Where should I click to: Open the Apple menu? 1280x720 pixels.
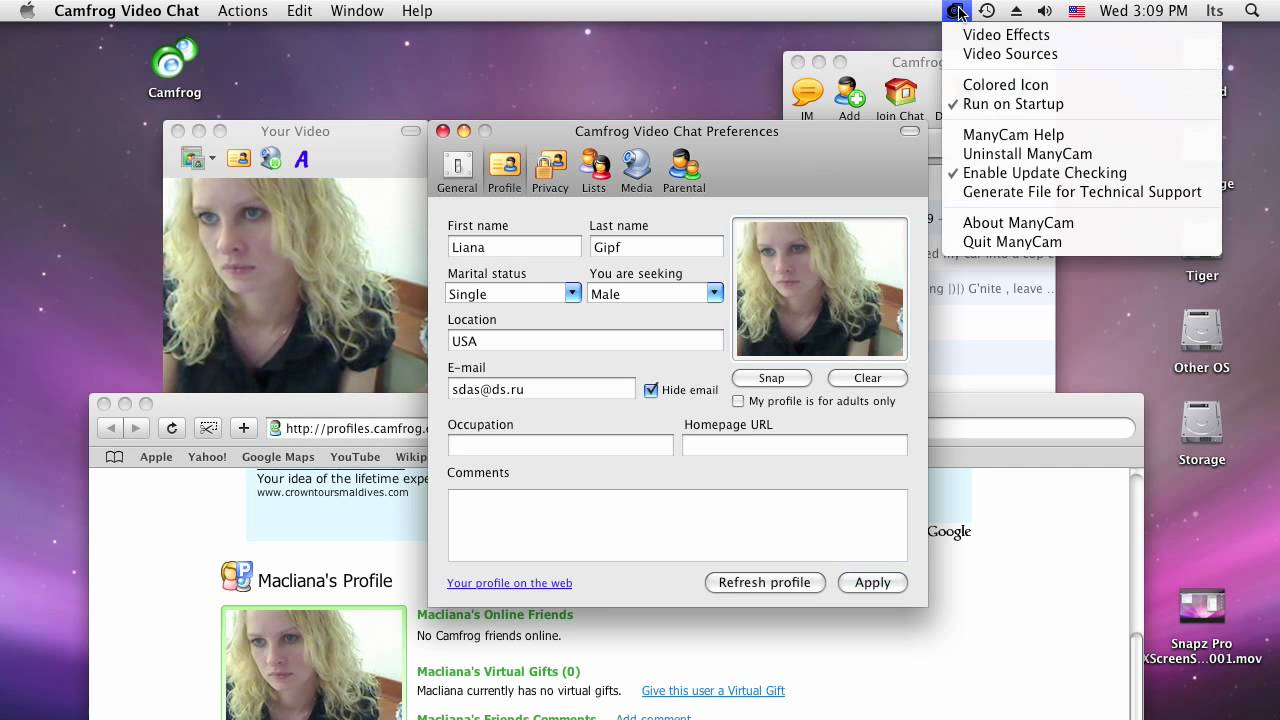(27, 11)
